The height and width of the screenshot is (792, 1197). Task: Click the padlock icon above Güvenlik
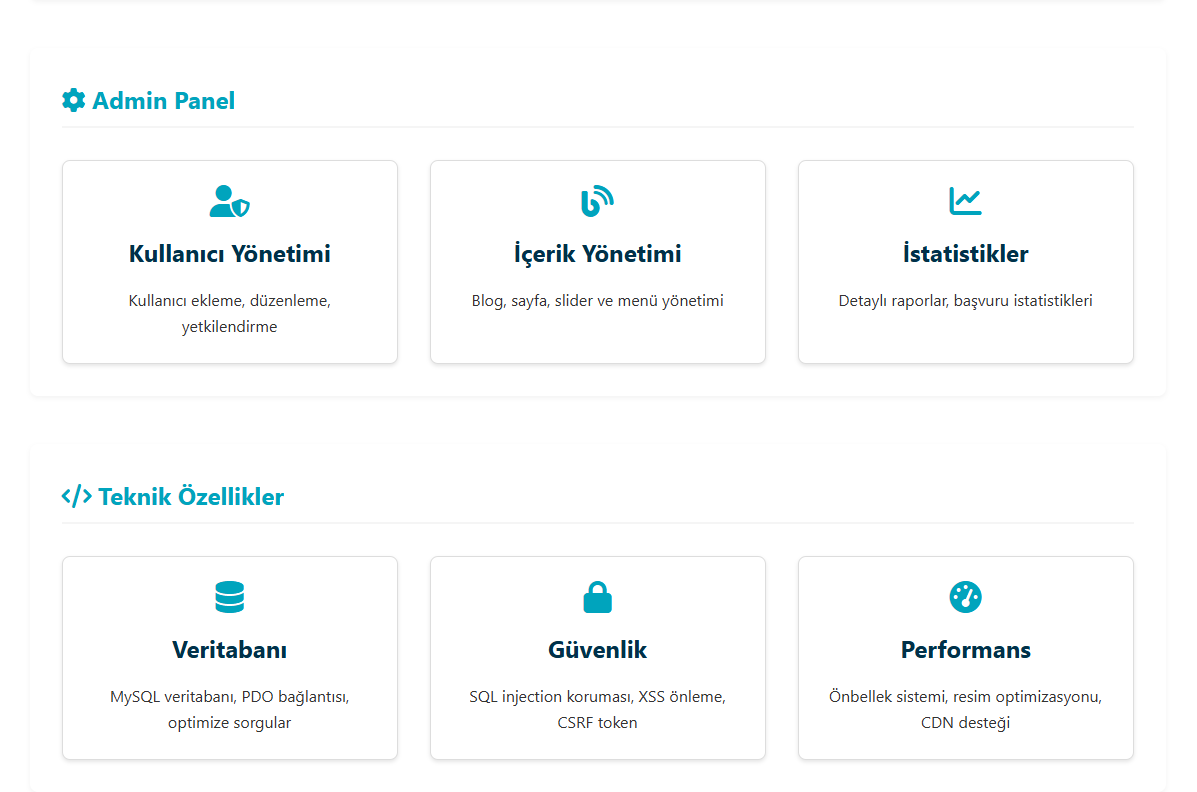tap(597, 597)
